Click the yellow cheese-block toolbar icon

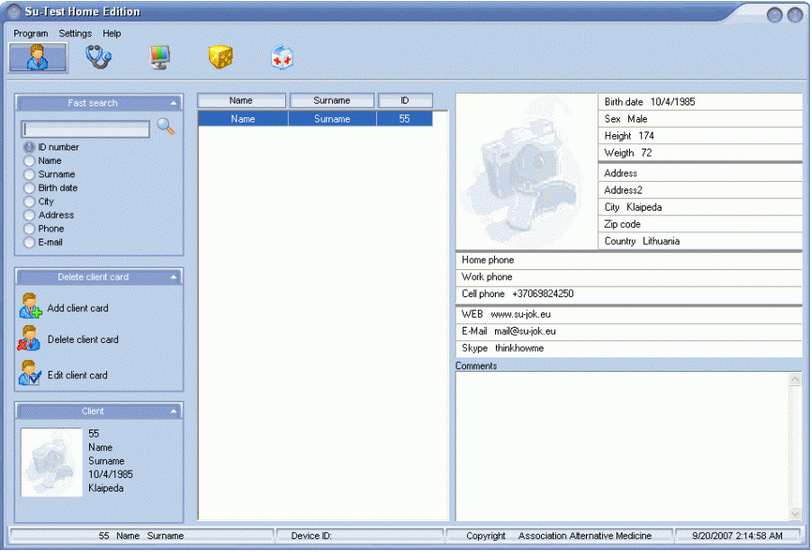(x=221, y=58)
